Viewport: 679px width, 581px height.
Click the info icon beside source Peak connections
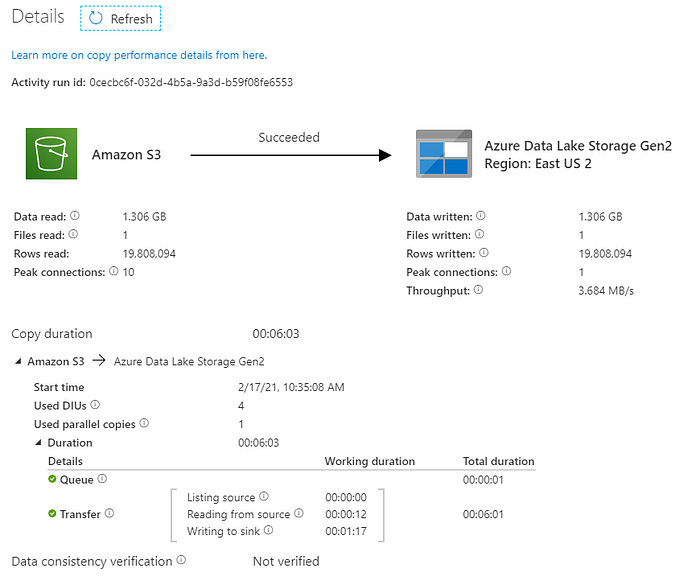[x=113, y=271]
